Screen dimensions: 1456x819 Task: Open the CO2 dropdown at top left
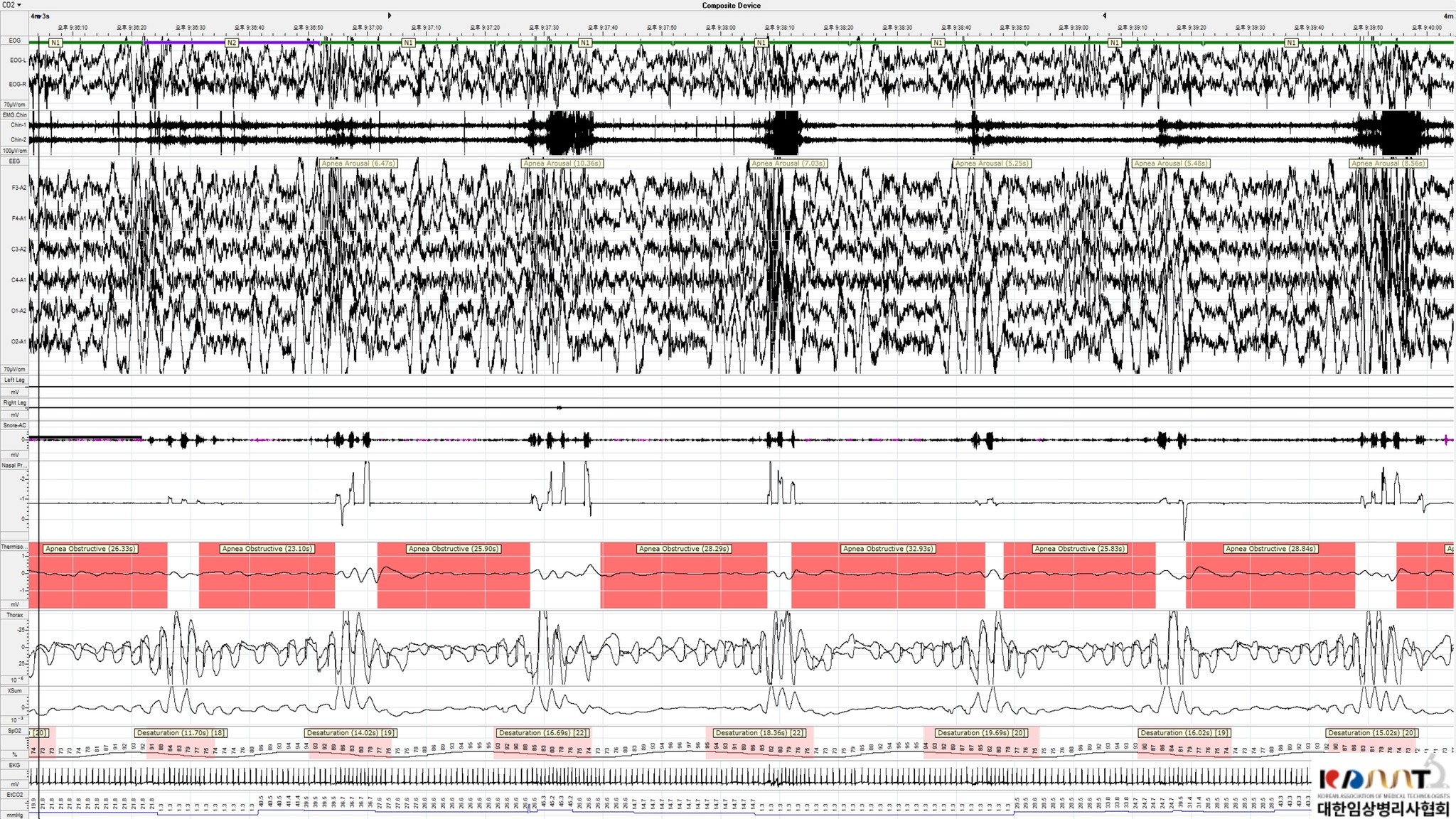[x=11, y=5]
